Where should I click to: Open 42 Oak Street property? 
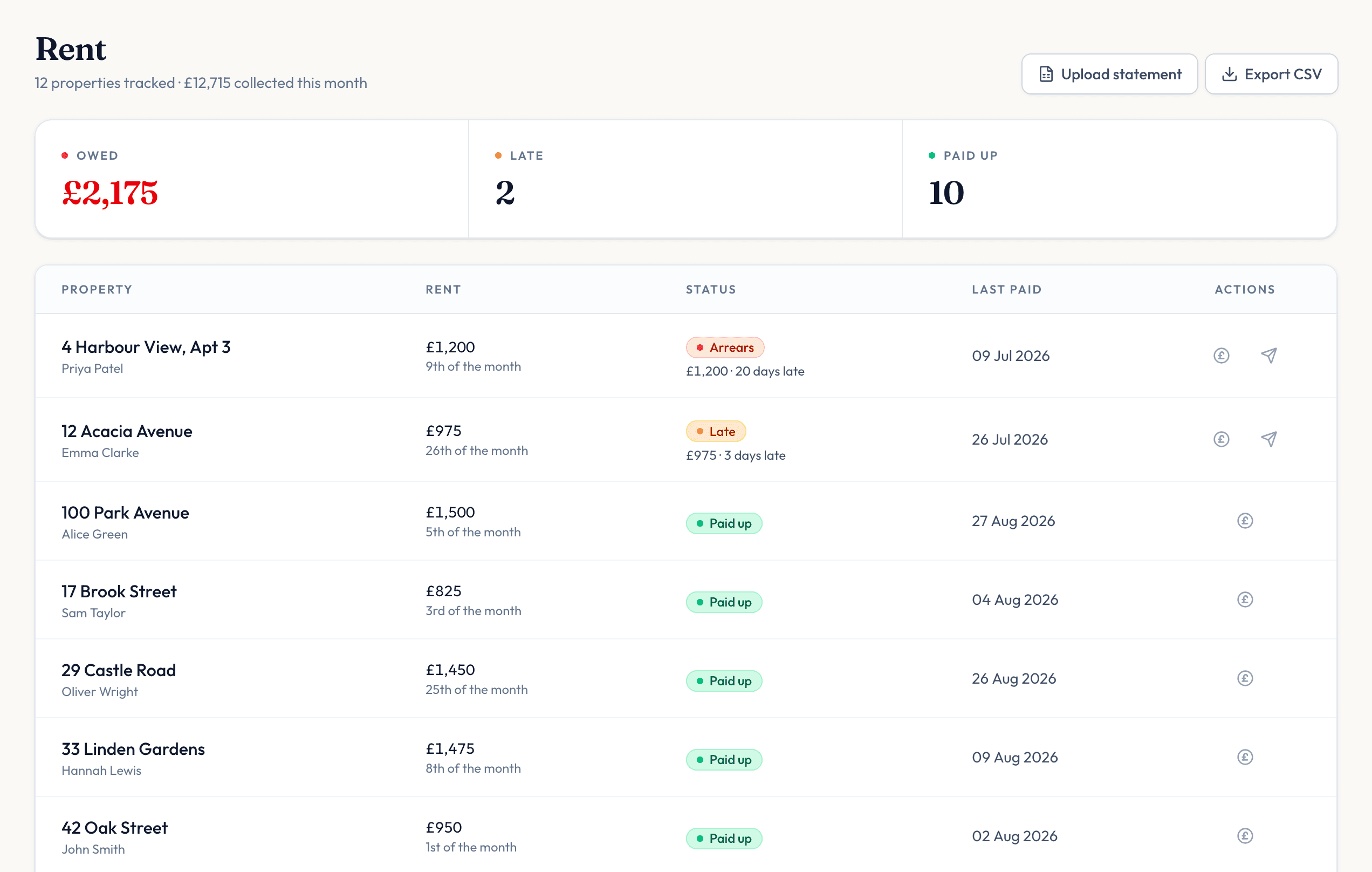tap(114, 828)
